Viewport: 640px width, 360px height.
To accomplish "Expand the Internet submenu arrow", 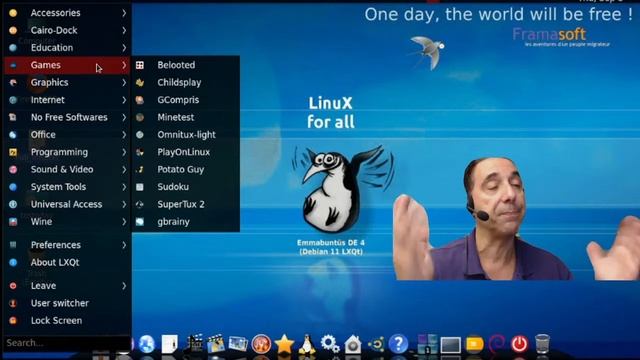I will pos(124,100).
